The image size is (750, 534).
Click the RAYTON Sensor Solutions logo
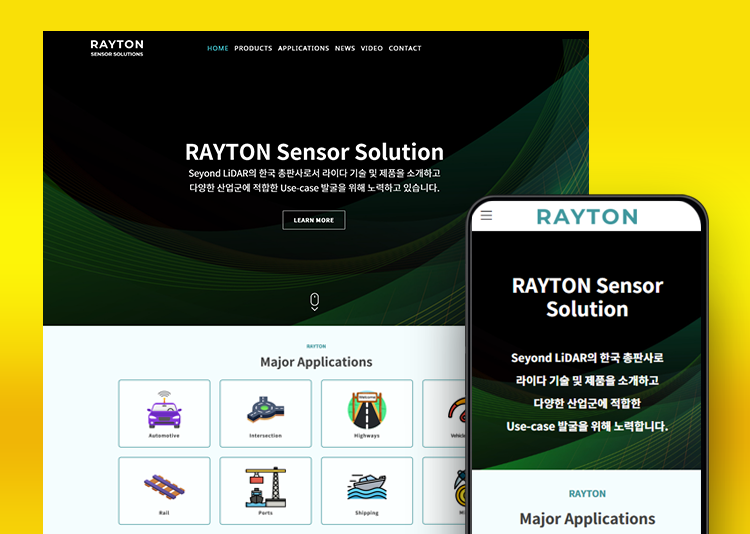click(x=117, y=48)
